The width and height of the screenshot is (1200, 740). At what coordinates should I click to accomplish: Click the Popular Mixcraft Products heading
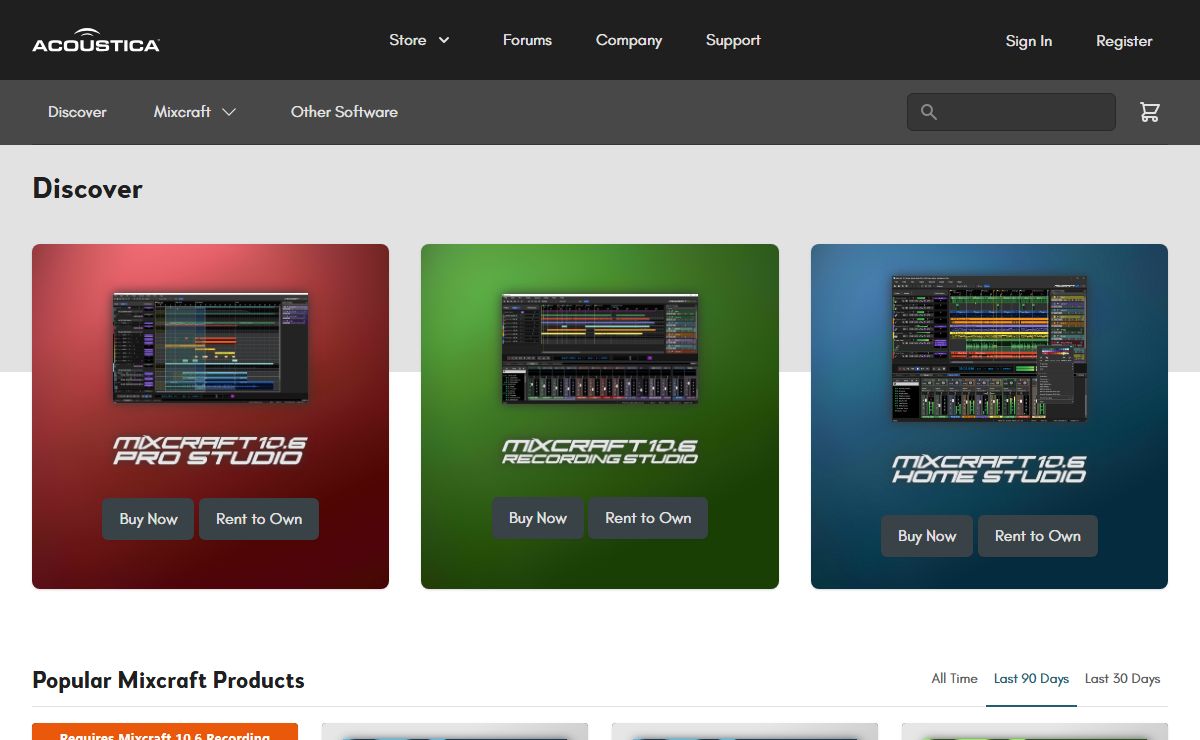tap(168, 680)
